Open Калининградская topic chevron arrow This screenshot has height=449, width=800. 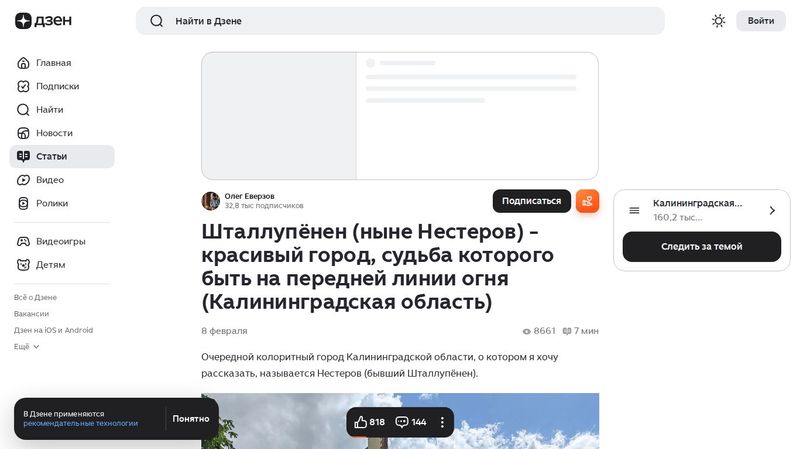click(x=771, y=210)
